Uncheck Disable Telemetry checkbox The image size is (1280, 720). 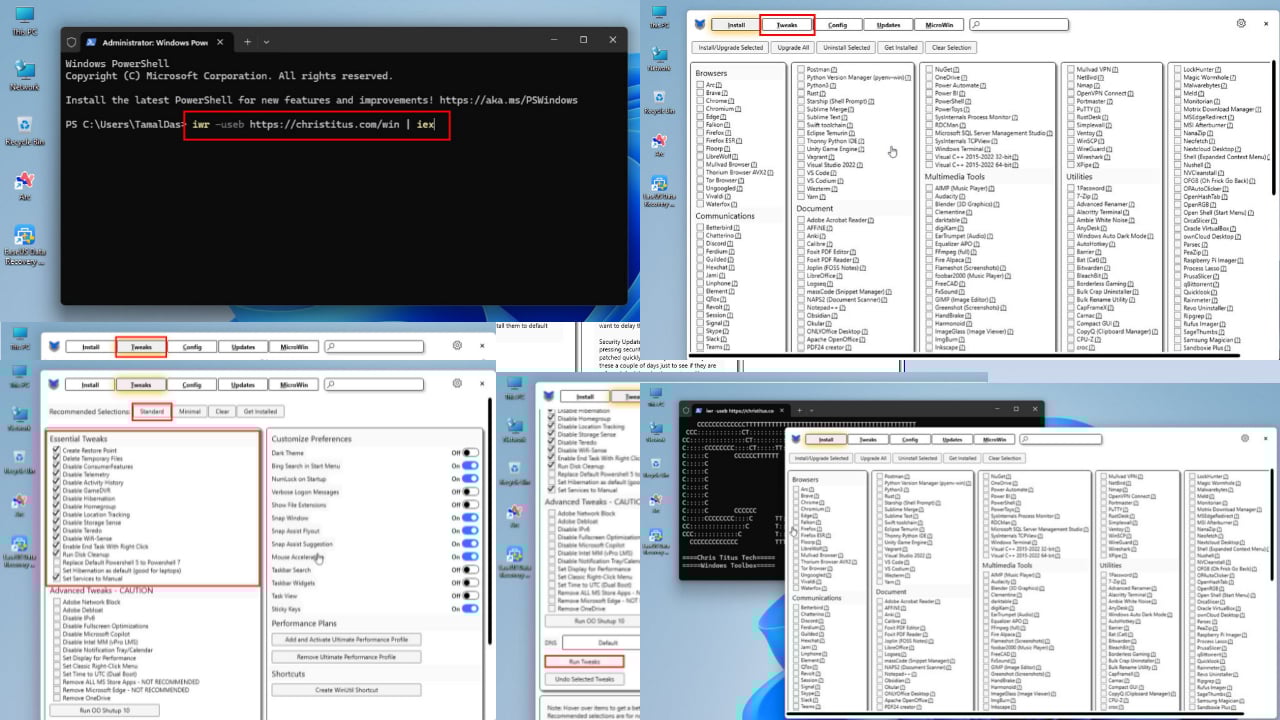(x=57, y=475)
